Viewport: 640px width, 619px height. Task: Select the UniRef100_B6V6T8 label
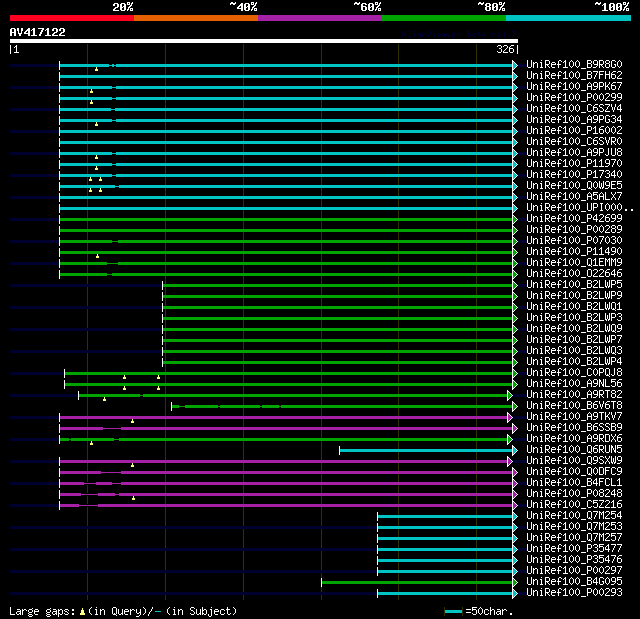click(x=574, y=406)
